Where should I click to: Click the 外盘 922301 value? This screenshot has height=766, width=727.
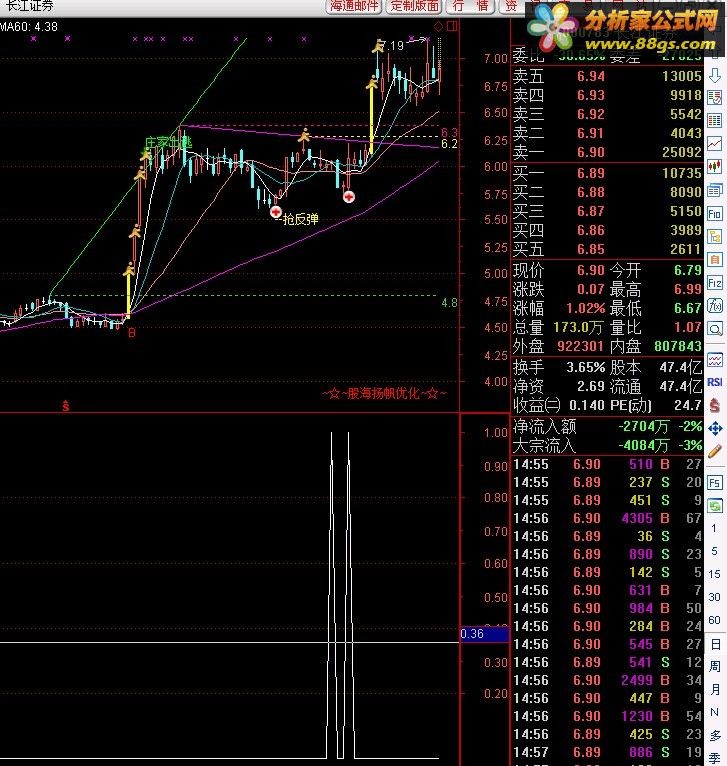580,346
